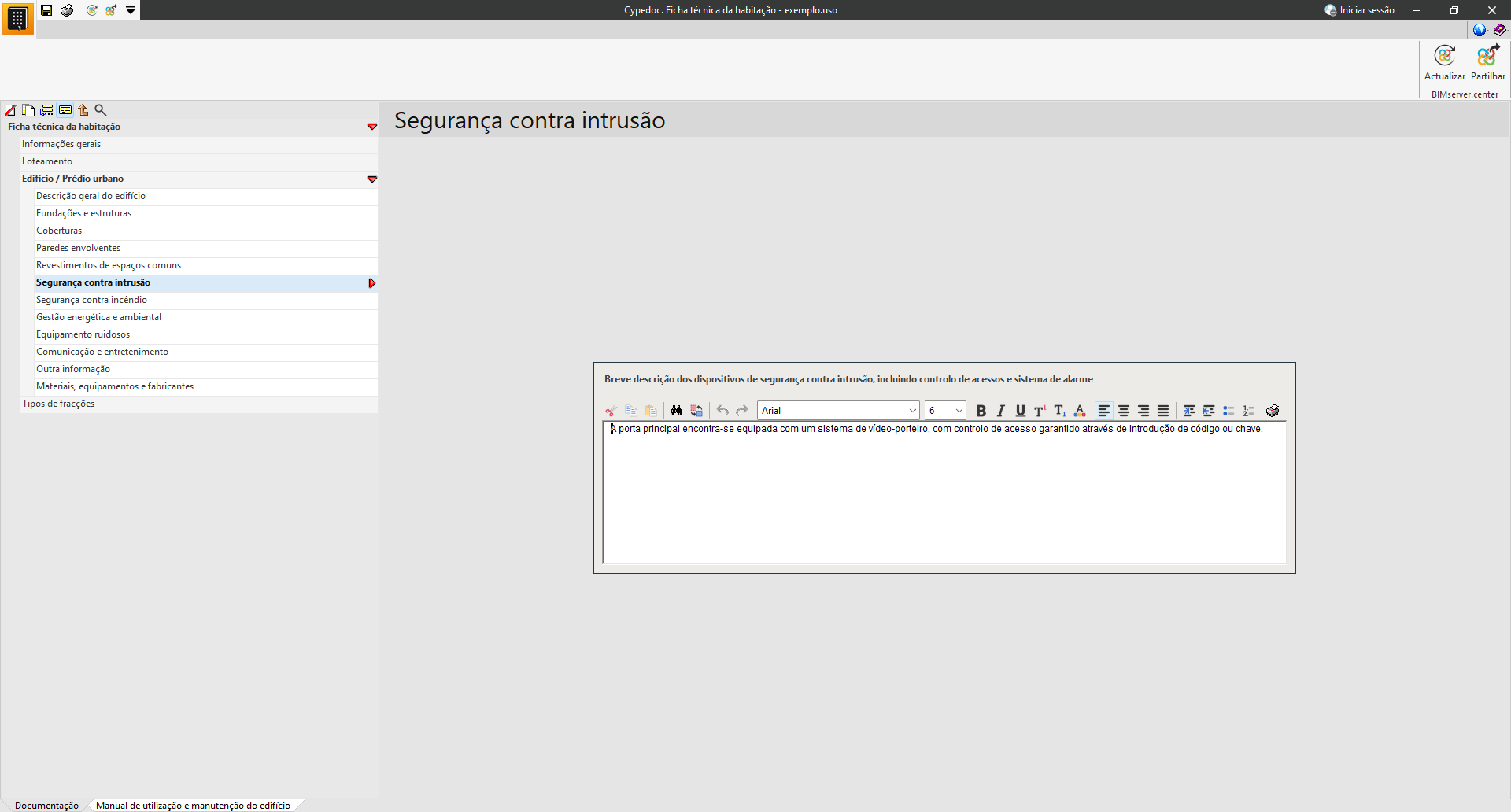This screenshot has width=1511, height=812.
Task: Toggle italic formatting
Action: (1001, 411)
